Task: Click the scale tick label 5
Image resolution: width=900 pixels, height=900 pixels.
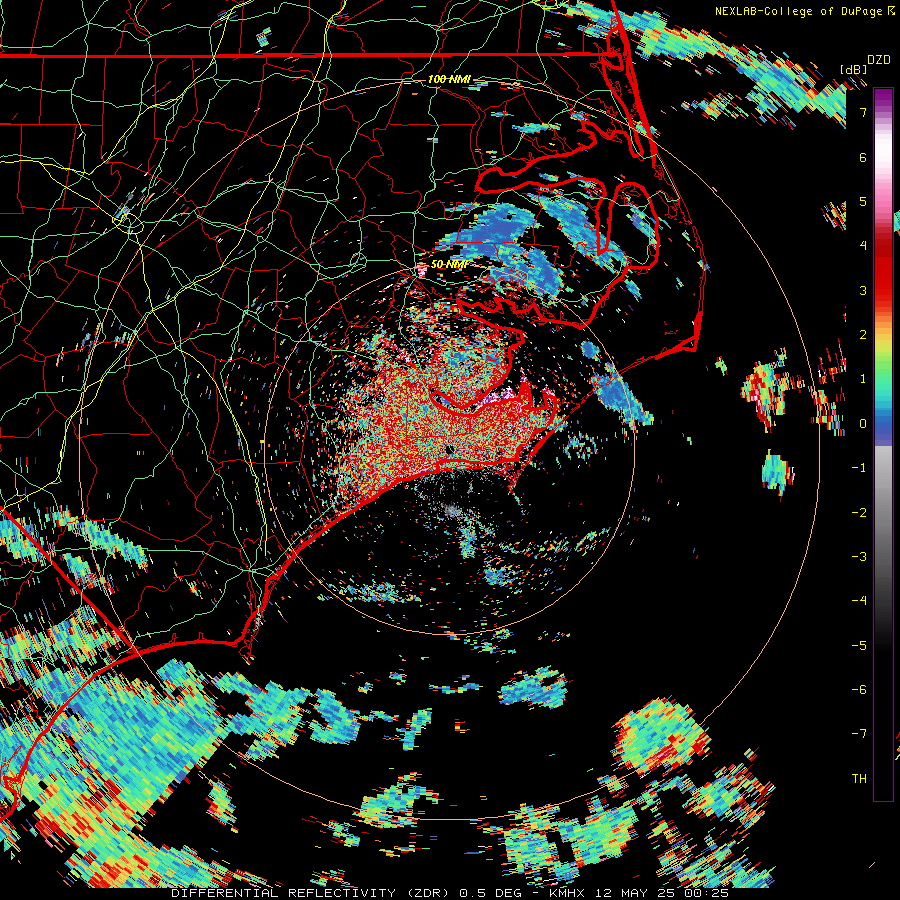Action: pos(863,201)
